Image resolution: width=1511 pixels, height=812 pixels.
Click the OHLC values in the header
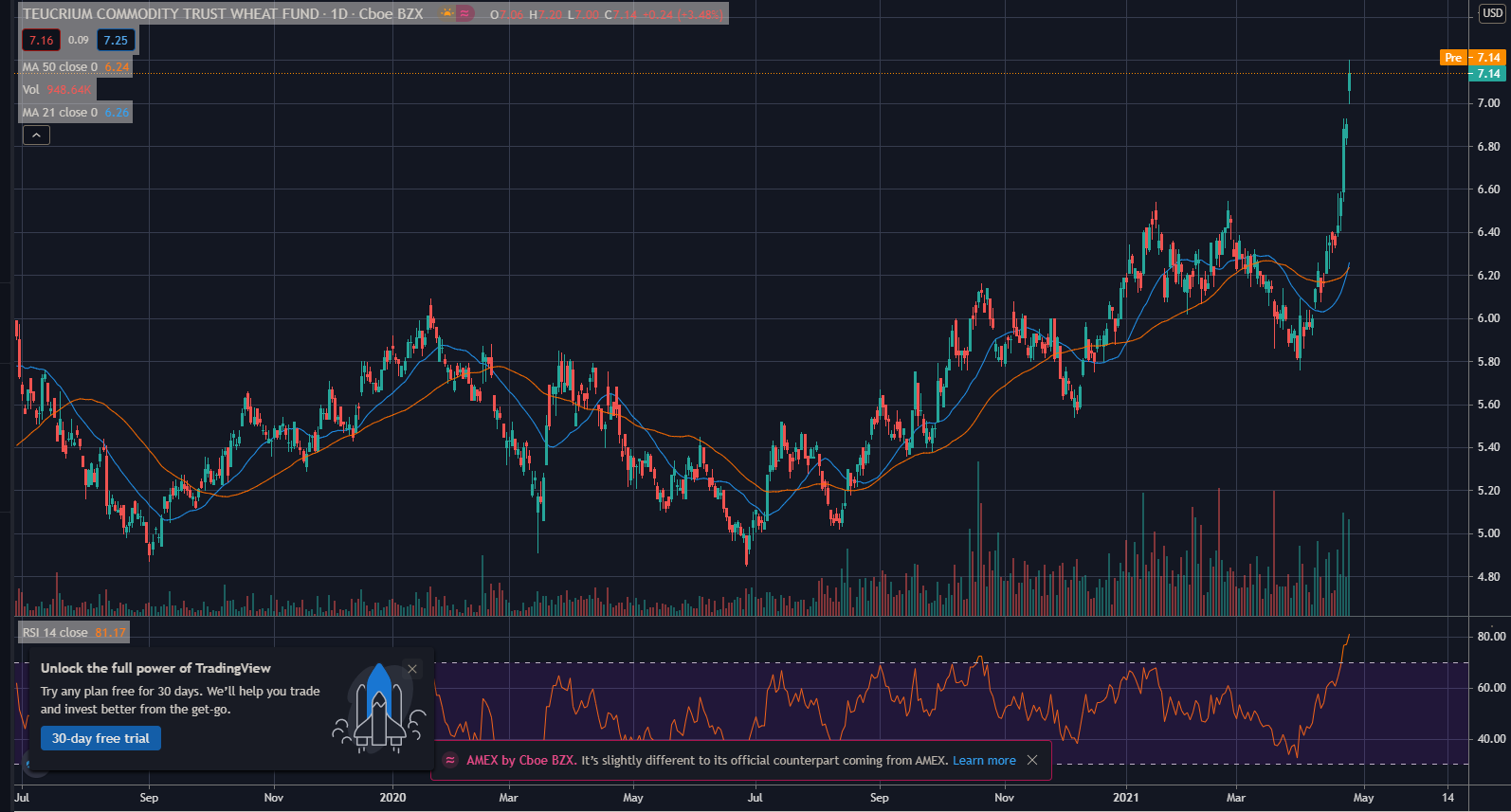coord(607,14)
